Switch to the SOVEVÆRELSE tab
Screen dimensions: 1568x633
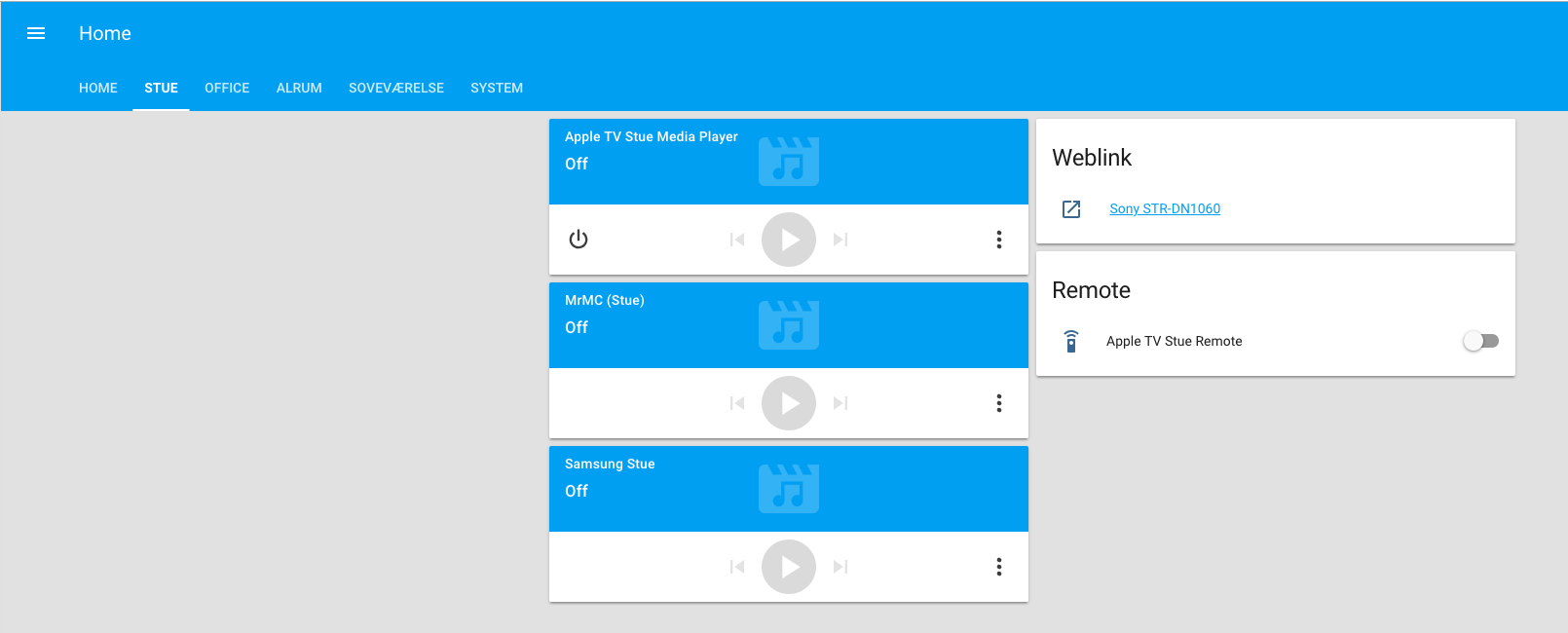pyautogui.click(x=395, y=88)
